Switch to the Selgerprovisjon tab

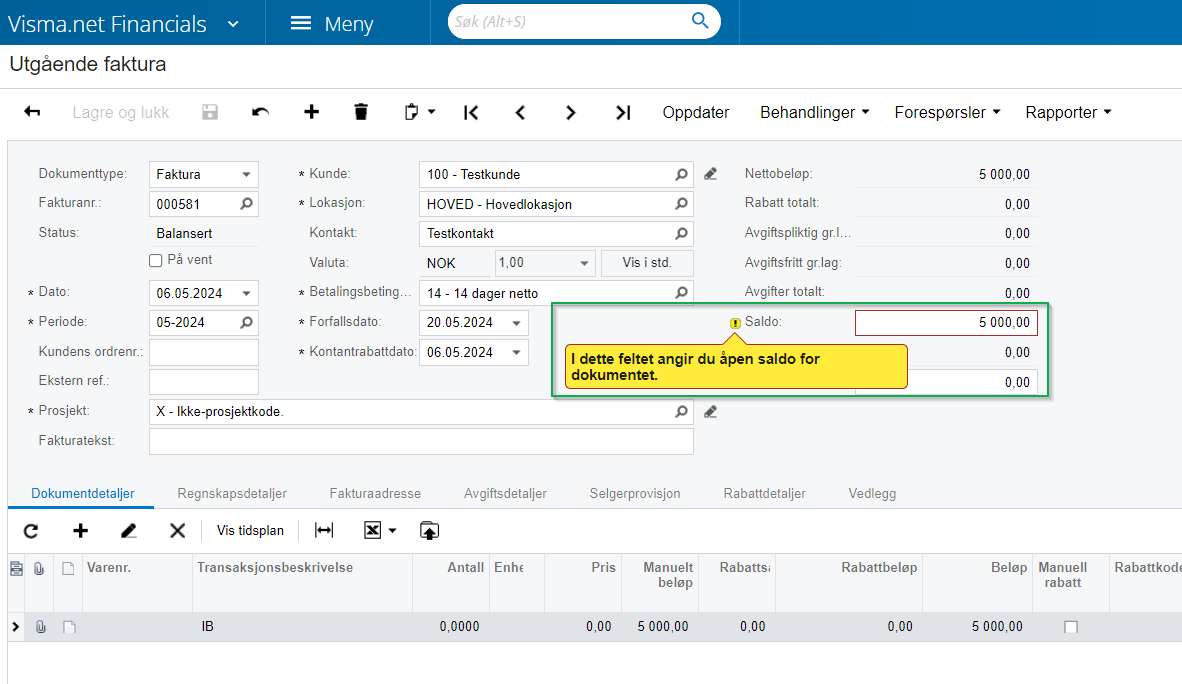tap(635, 493)
